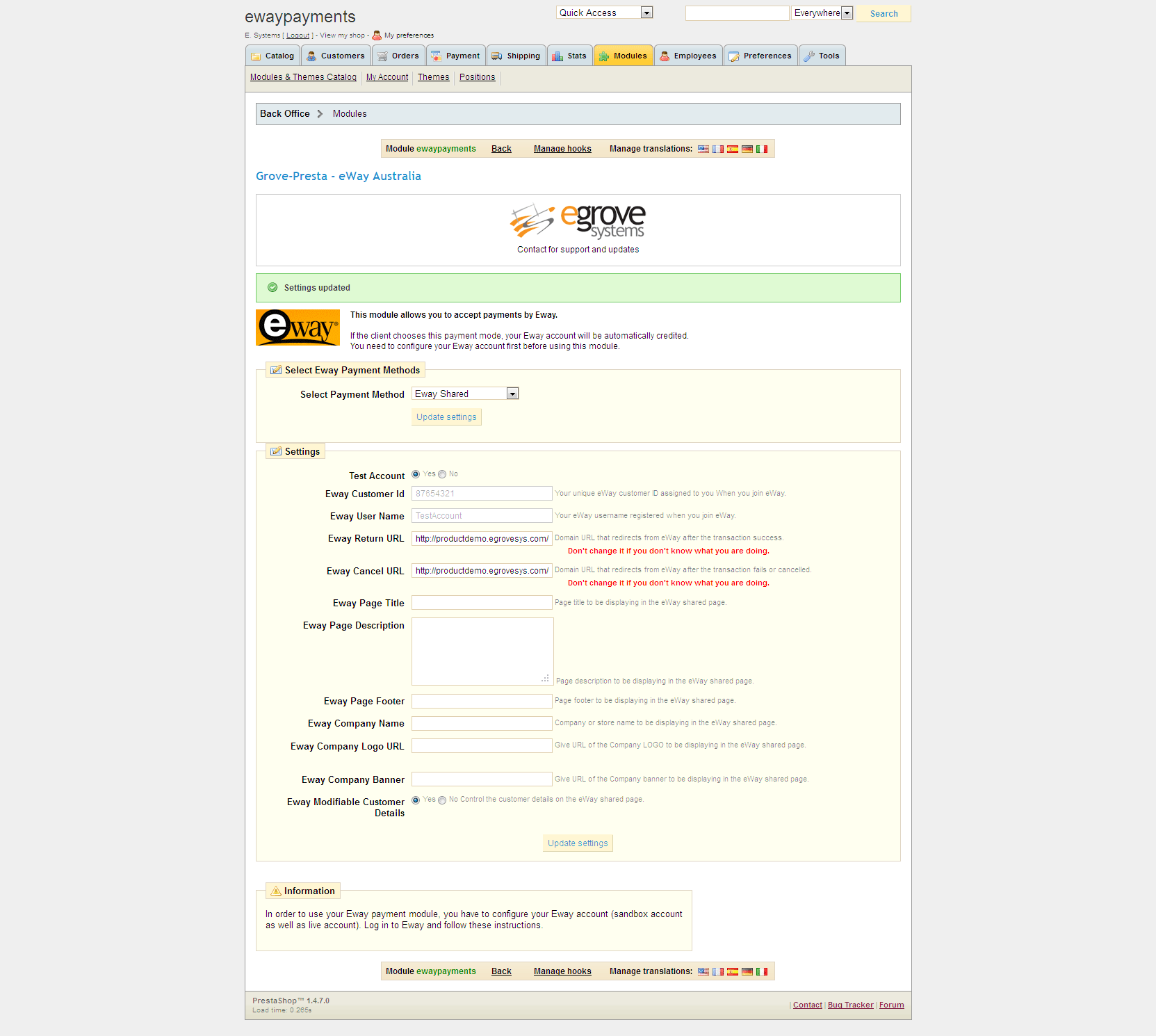Click the German flag in the top translations bar
Viewport: 1156px width, 1036px height.
coord(747,149)
